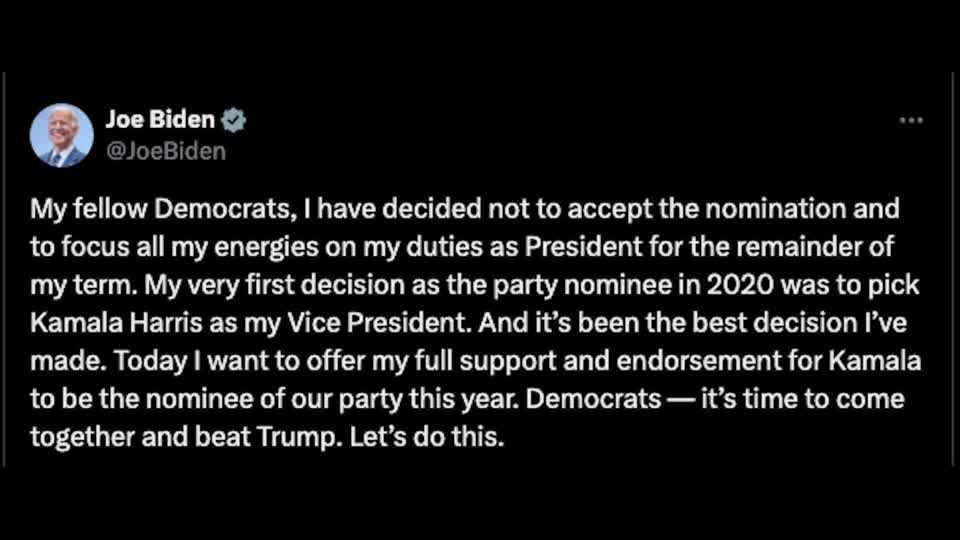This screenshot has height=540, width=960.
Task: Click the opening words "My fellow Democrats"
Action: pyautogui.click(x=127, y=209)
